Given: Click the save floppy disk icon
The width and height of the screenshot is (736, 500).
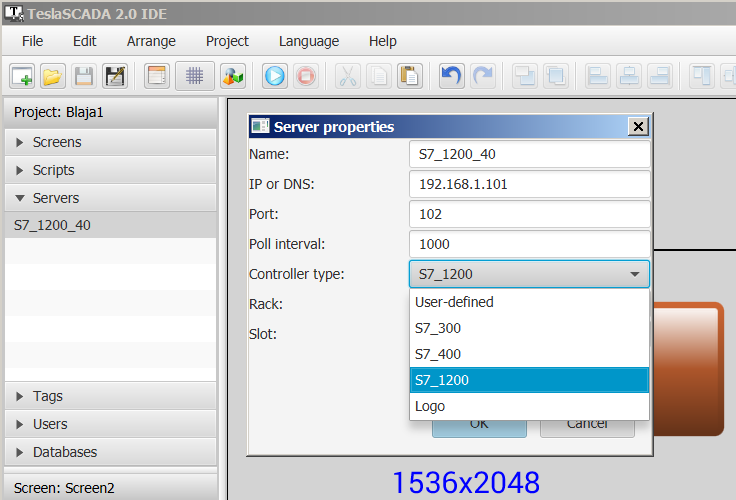Looking at the screenshot, I should [84, 76].
